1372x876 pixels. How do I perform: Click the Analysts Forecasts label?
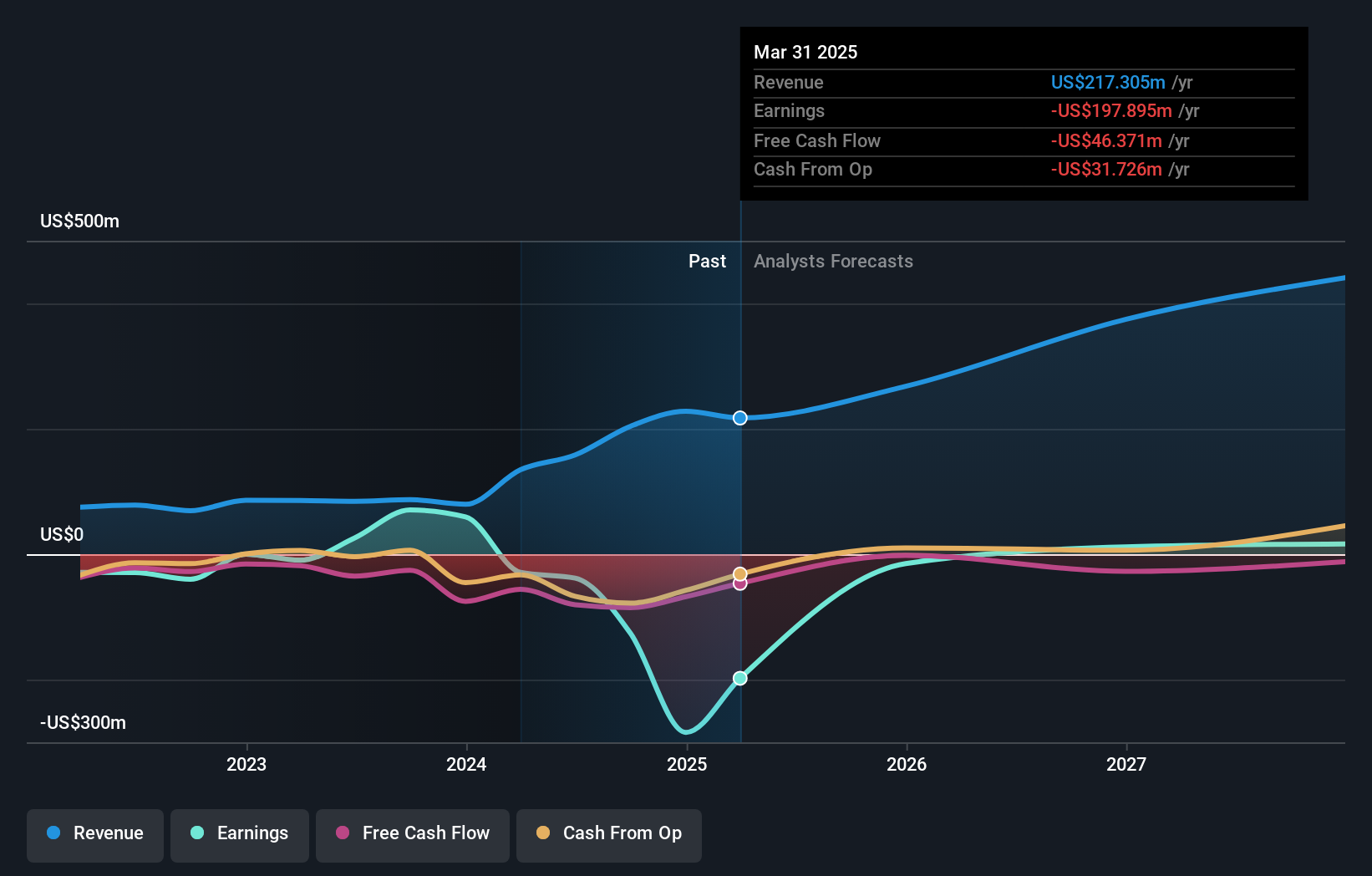pos(833,262)
